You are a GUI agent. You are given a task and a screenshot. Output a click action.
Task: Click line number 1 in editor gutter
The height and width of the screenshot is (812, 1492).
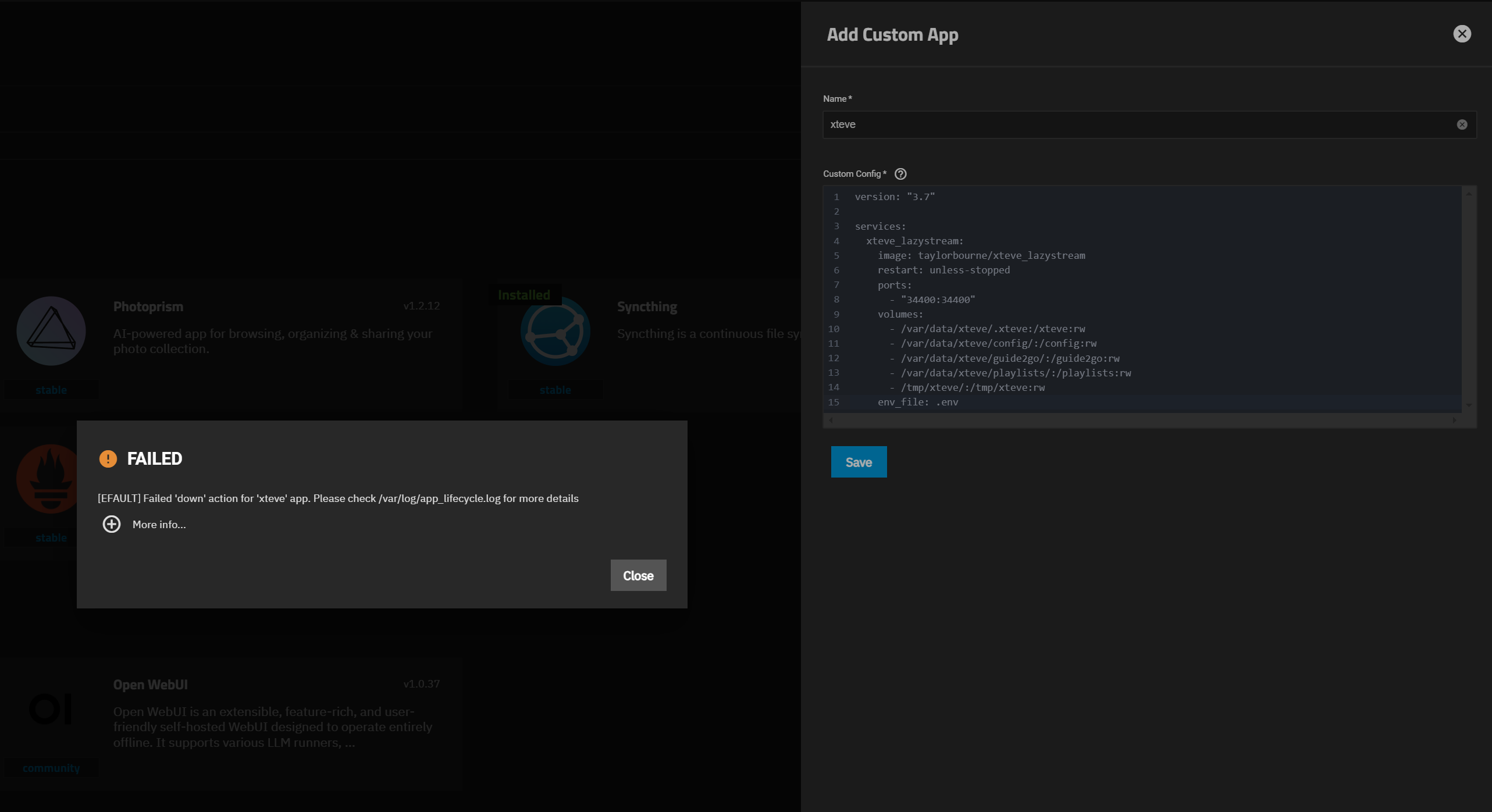[836, 197]
